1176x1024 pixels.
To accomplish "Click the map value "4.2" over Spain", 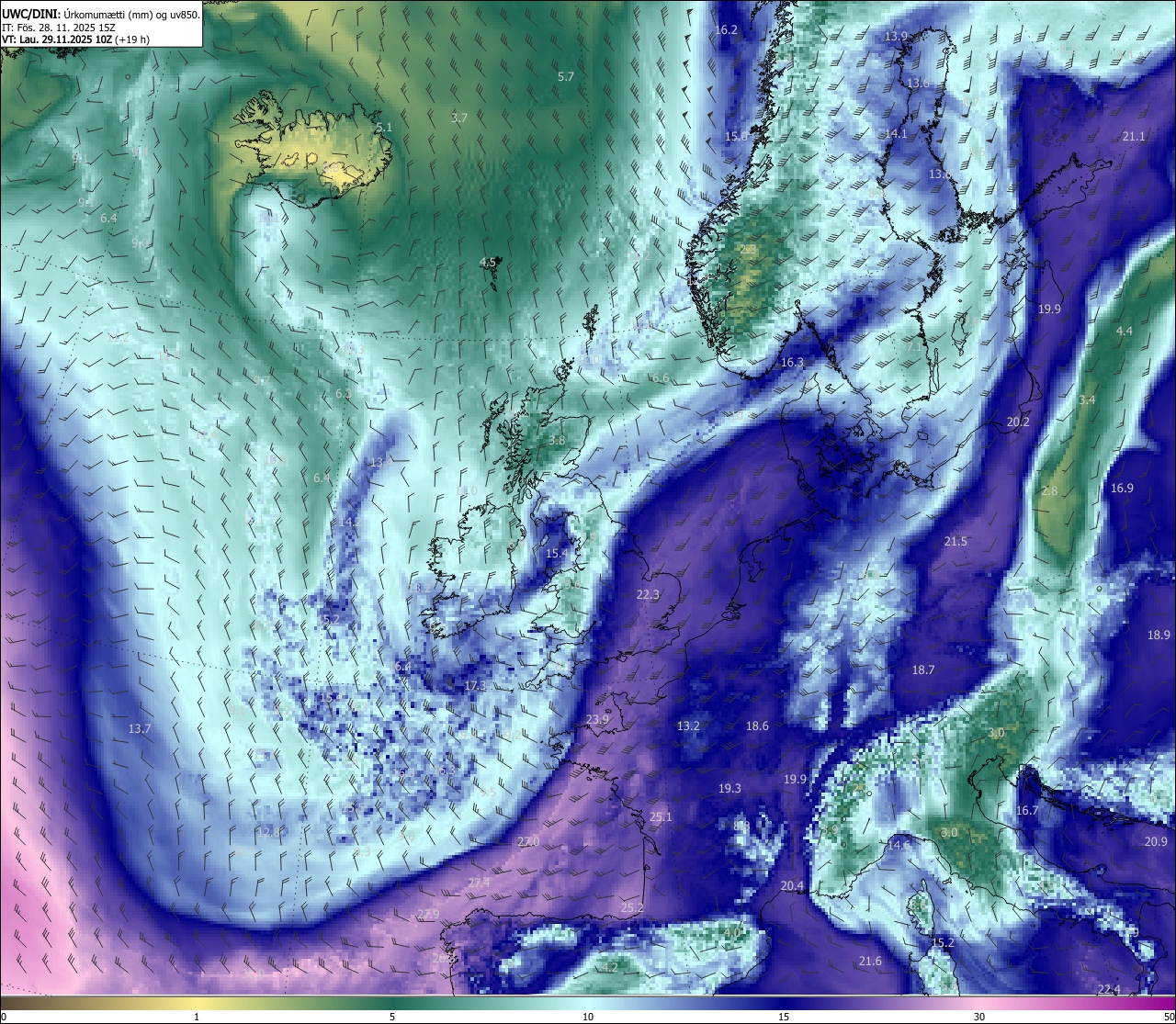I will coord(610,967).
